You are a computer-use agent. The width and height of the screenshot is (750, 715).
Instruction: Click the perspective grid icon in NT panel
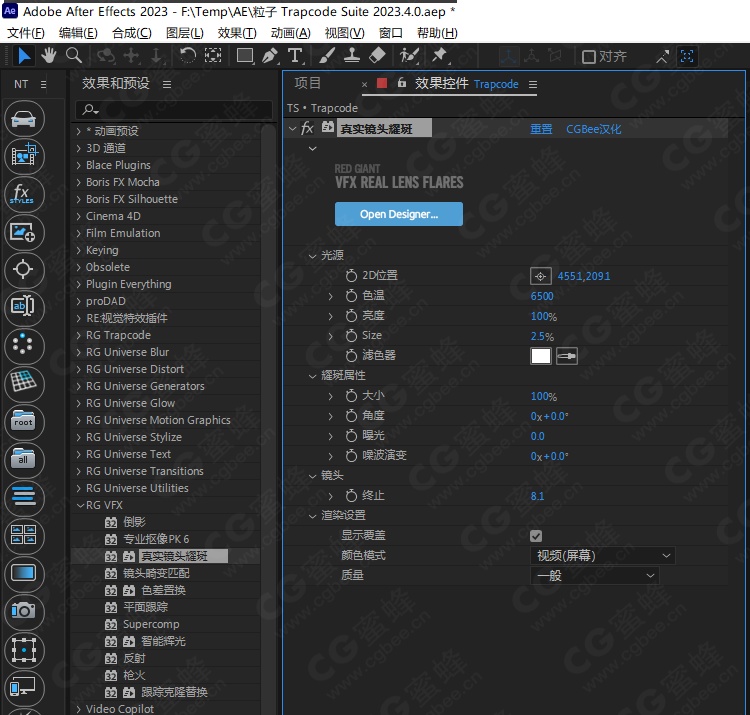(24, 383)
